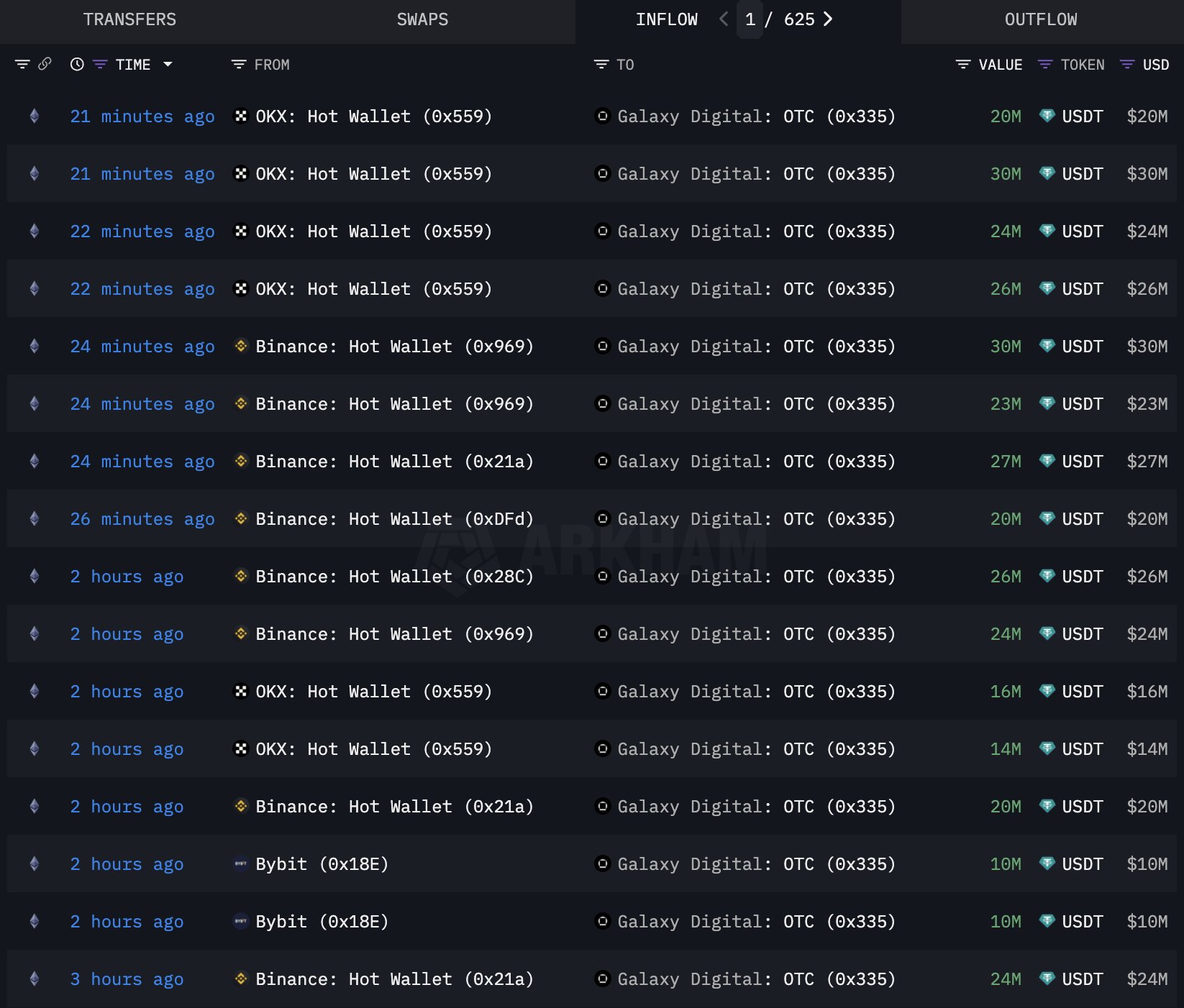Open the TRANSFERS tab
The height and width of the screenshot is (1008, 1184).
coord(129,19)
